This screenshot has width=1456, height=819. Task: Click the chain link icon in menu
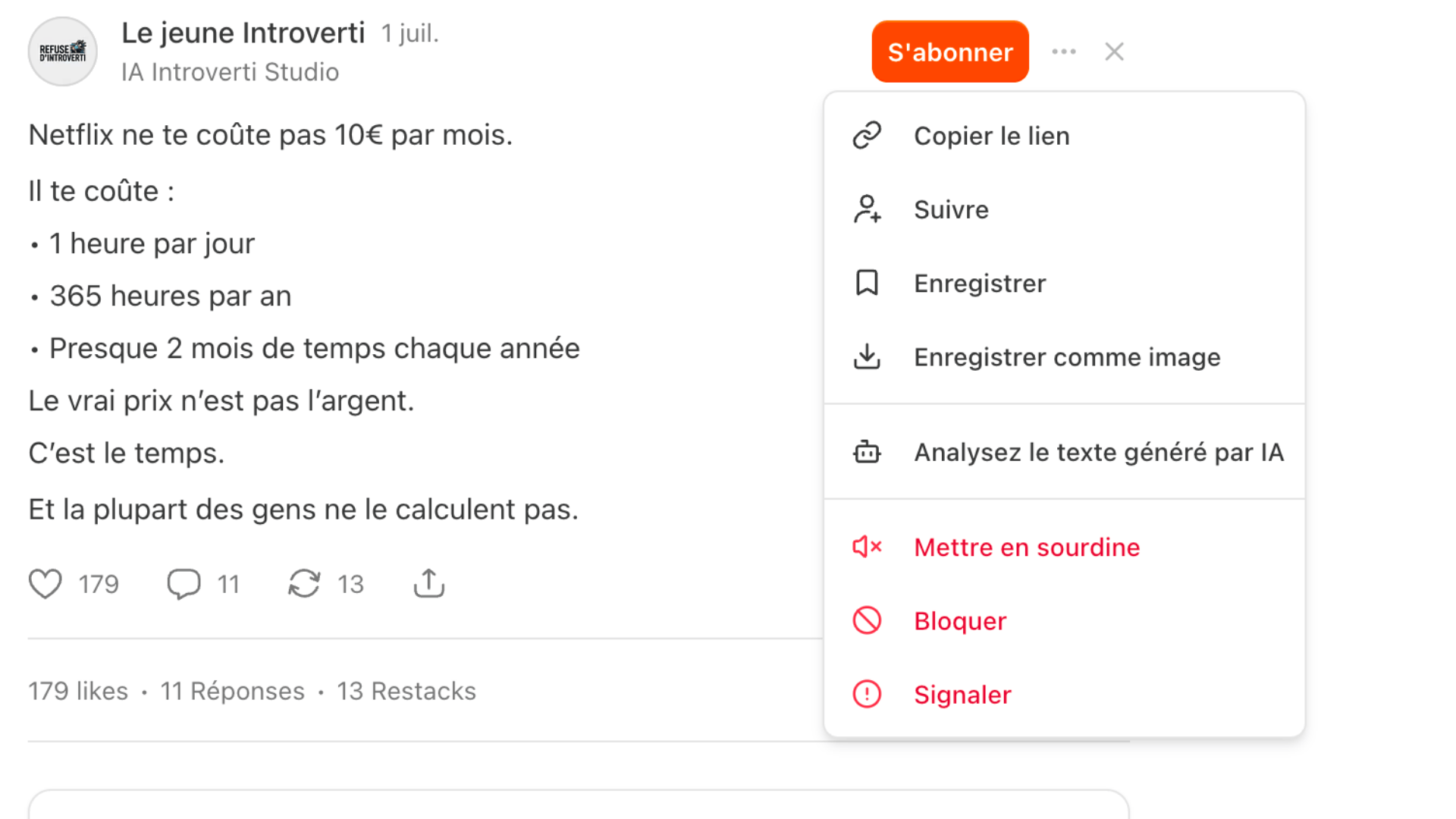tap(867, 136)
